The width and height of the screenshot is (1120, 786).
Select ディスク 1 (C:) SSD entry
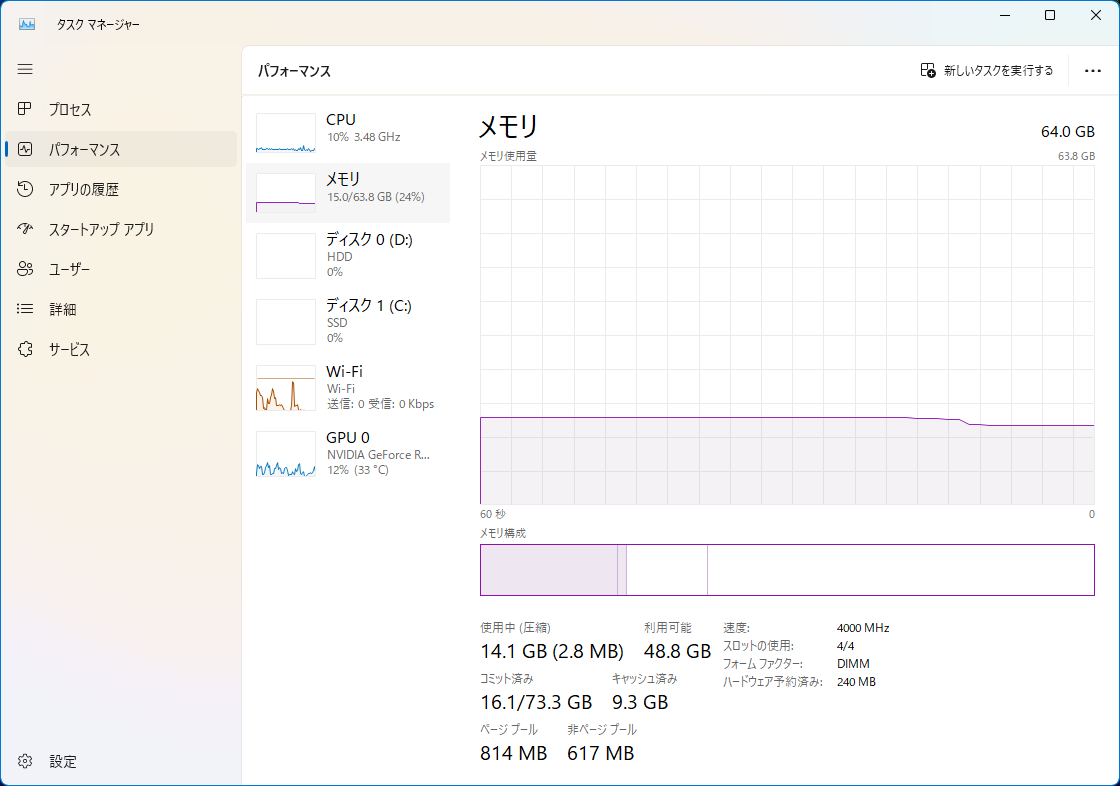coord(345,321)
